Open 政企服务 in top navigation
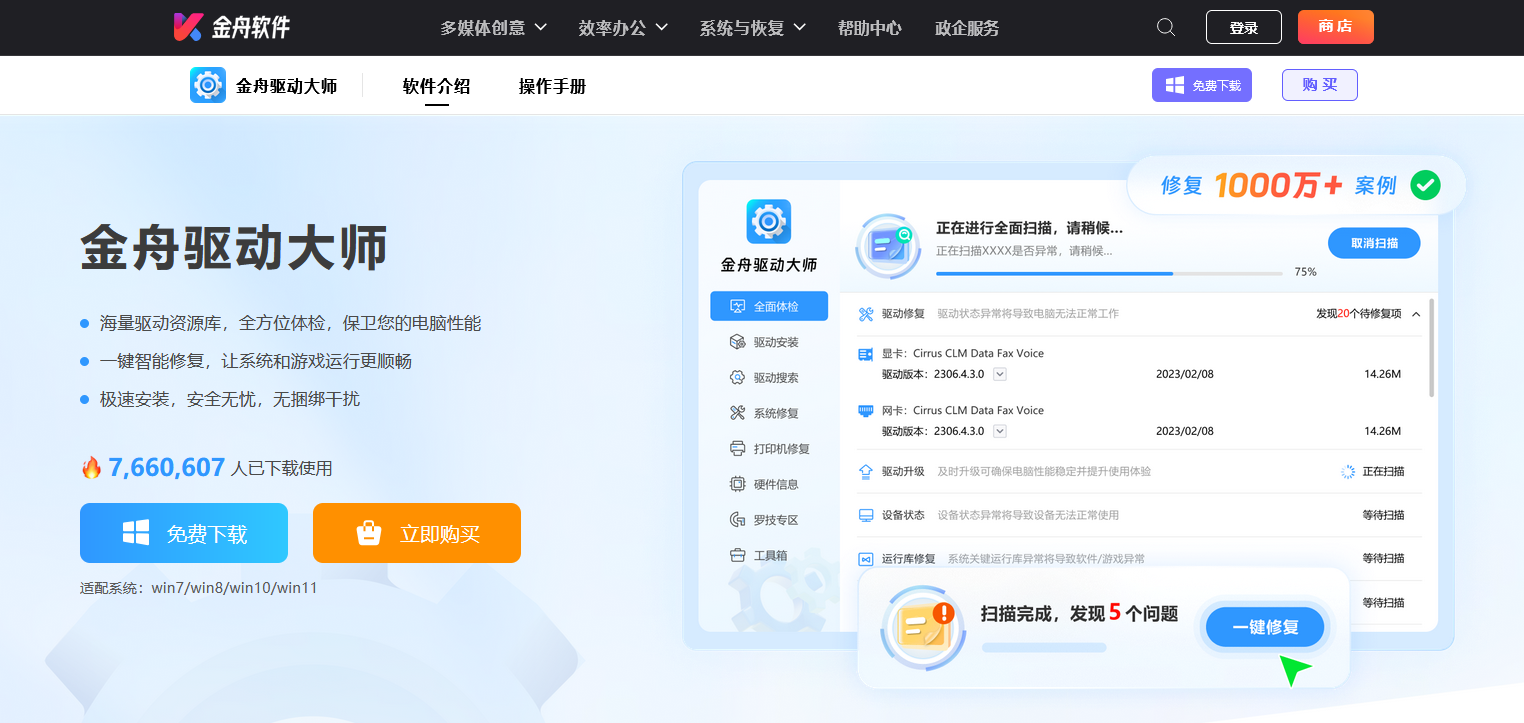This screenshot has height=723, width=1524. click(967, 28)
